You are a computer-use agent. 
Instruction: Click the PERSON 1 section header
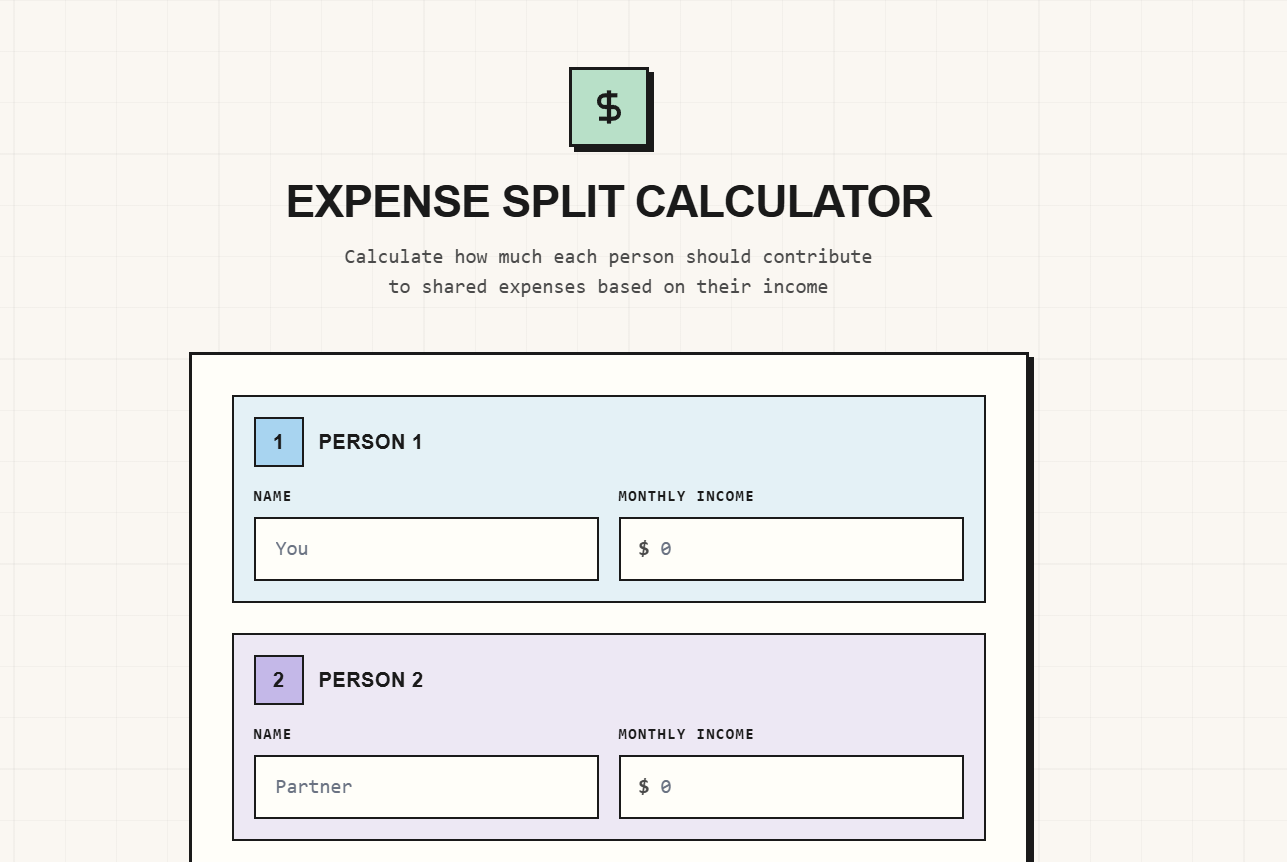point(371,442)
